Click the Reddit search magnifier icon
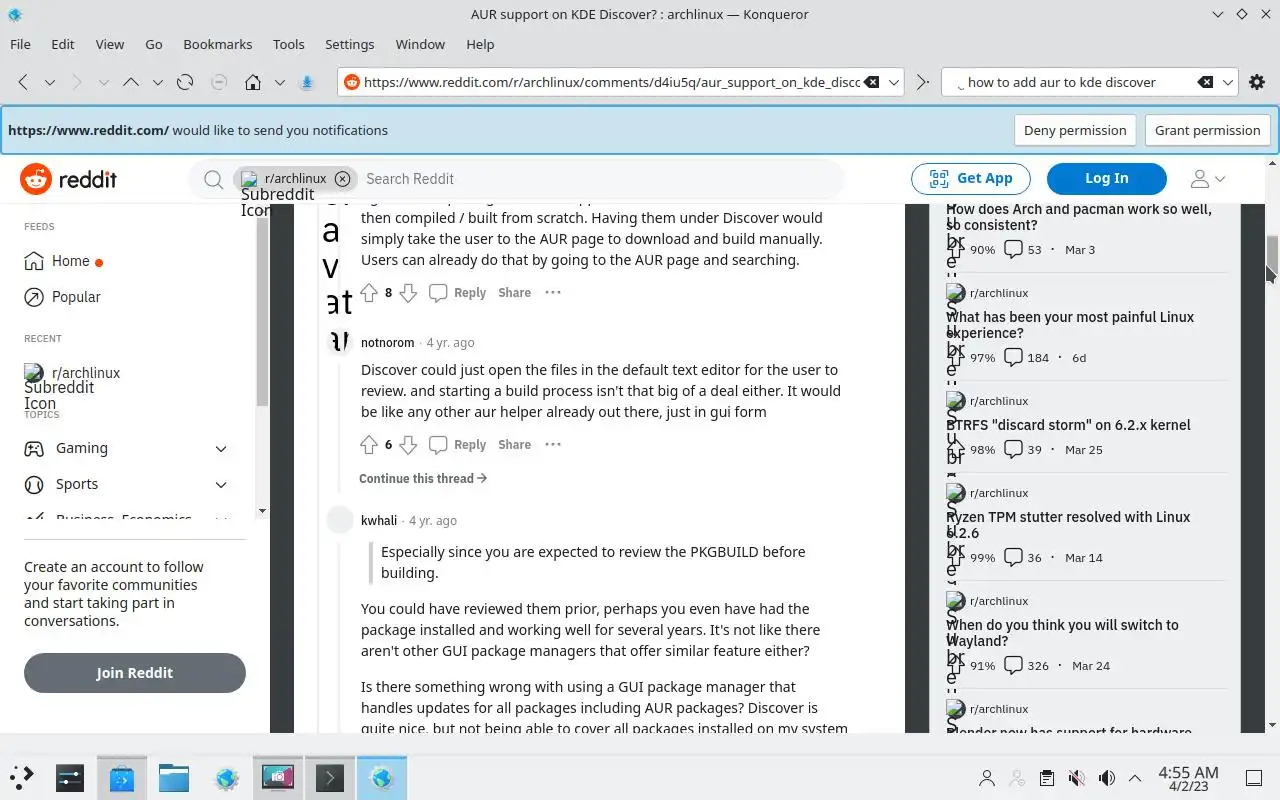Screen dimensions: 1280x800 click(x=213, y=179)
